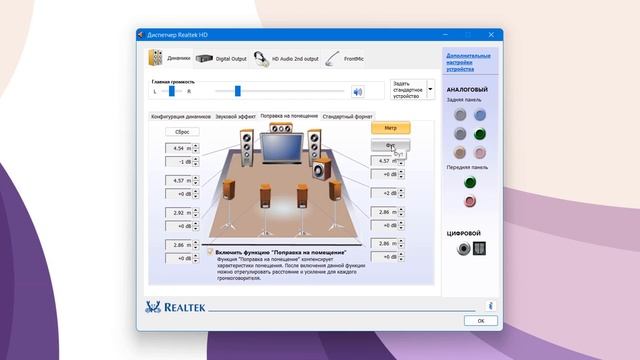Click the L/R balance slider handle
The height and width of the screenshot is (360, 640).
point(172,91)
